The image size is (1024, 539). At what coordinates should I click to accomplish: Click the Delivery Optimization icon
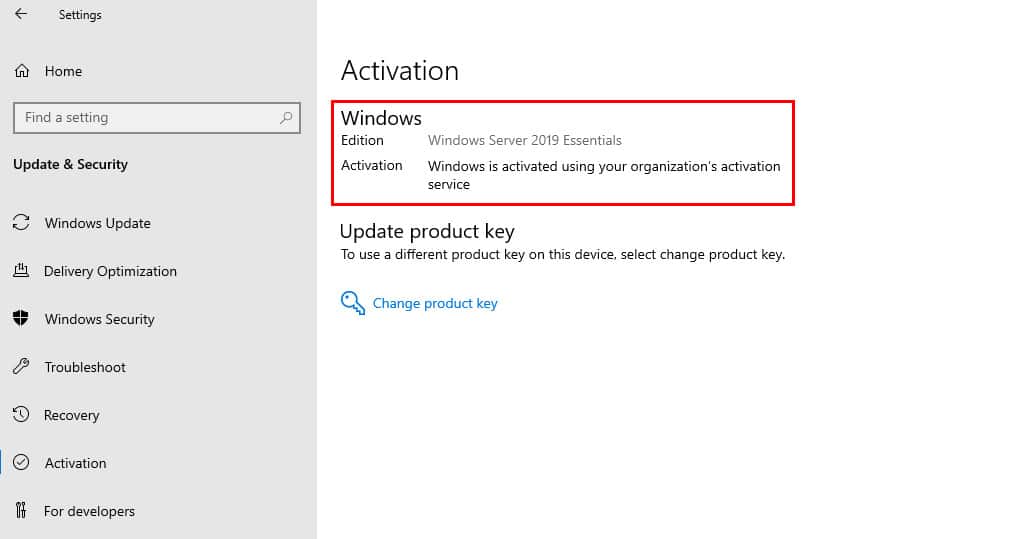(21, 270)
